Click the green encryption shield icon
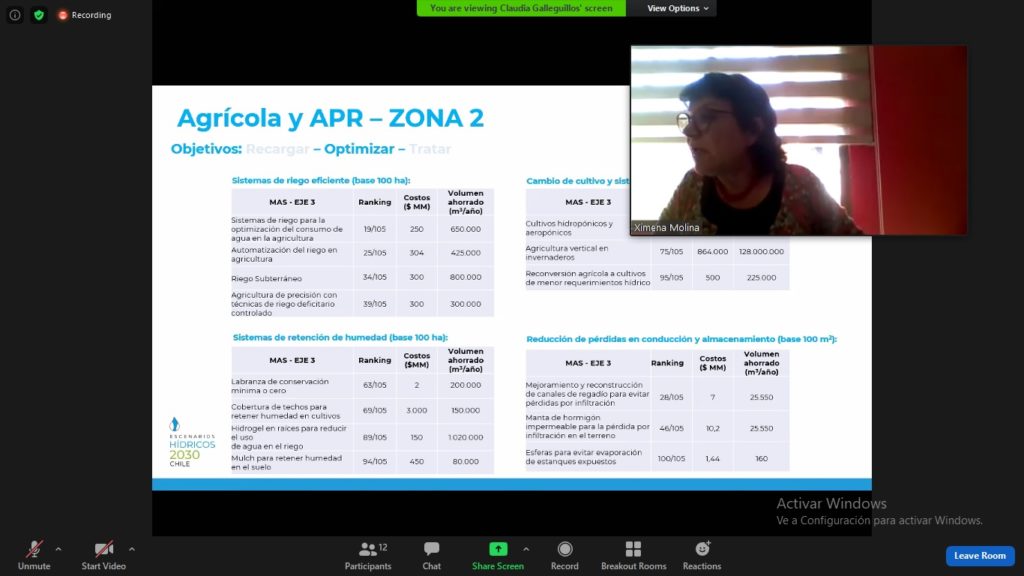The image size is (1024, 576). click(x=39, y=15)
